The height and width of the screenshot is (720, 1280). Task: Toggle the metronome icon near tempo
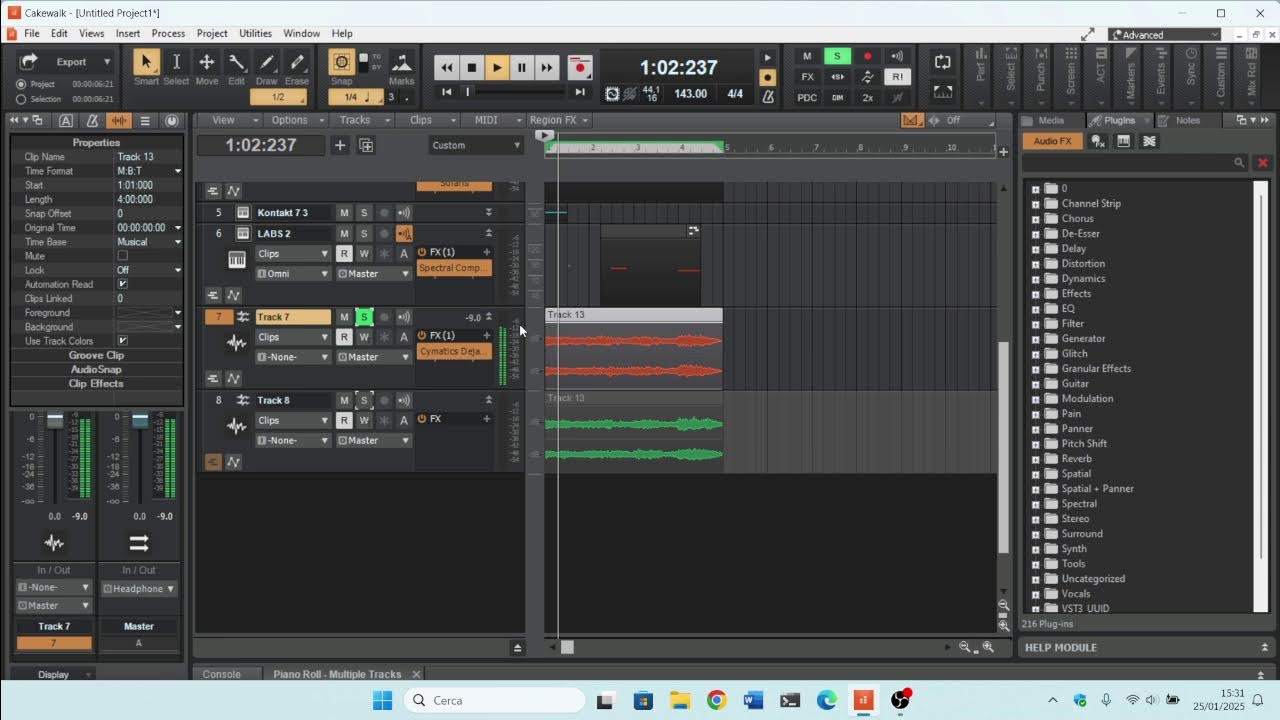pyautogui.click(x=768, y=97)
